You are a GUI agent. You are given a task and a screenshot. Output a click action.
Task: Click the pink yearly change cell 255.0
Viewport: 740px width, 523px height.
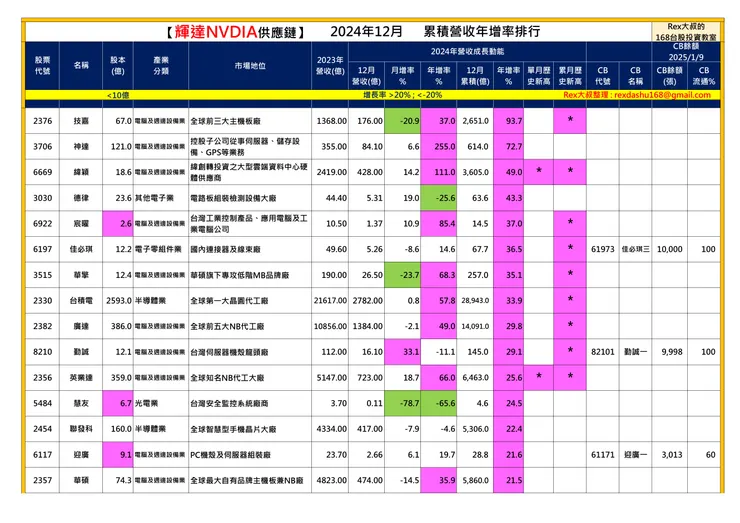[438, 146]
